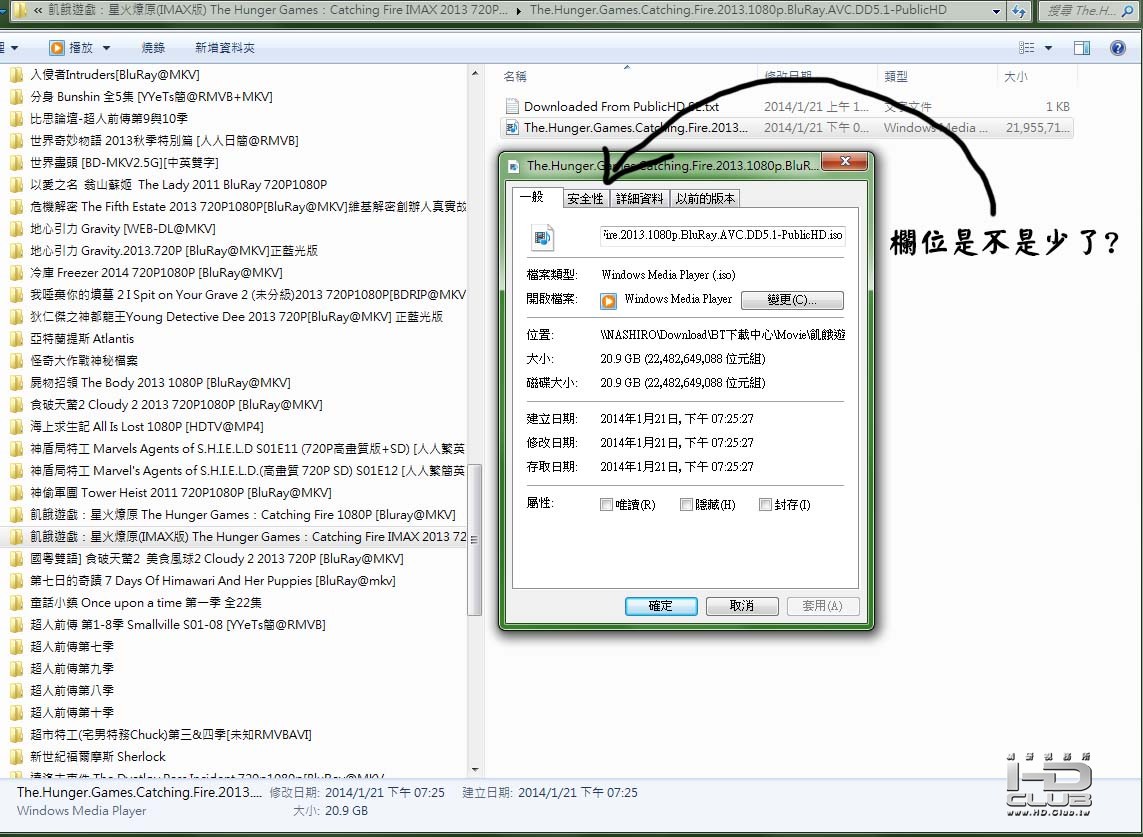Click the 變更(C)... change button
Screen dimensions: 1143x837
pyautogui.click(x=792, y=300)
